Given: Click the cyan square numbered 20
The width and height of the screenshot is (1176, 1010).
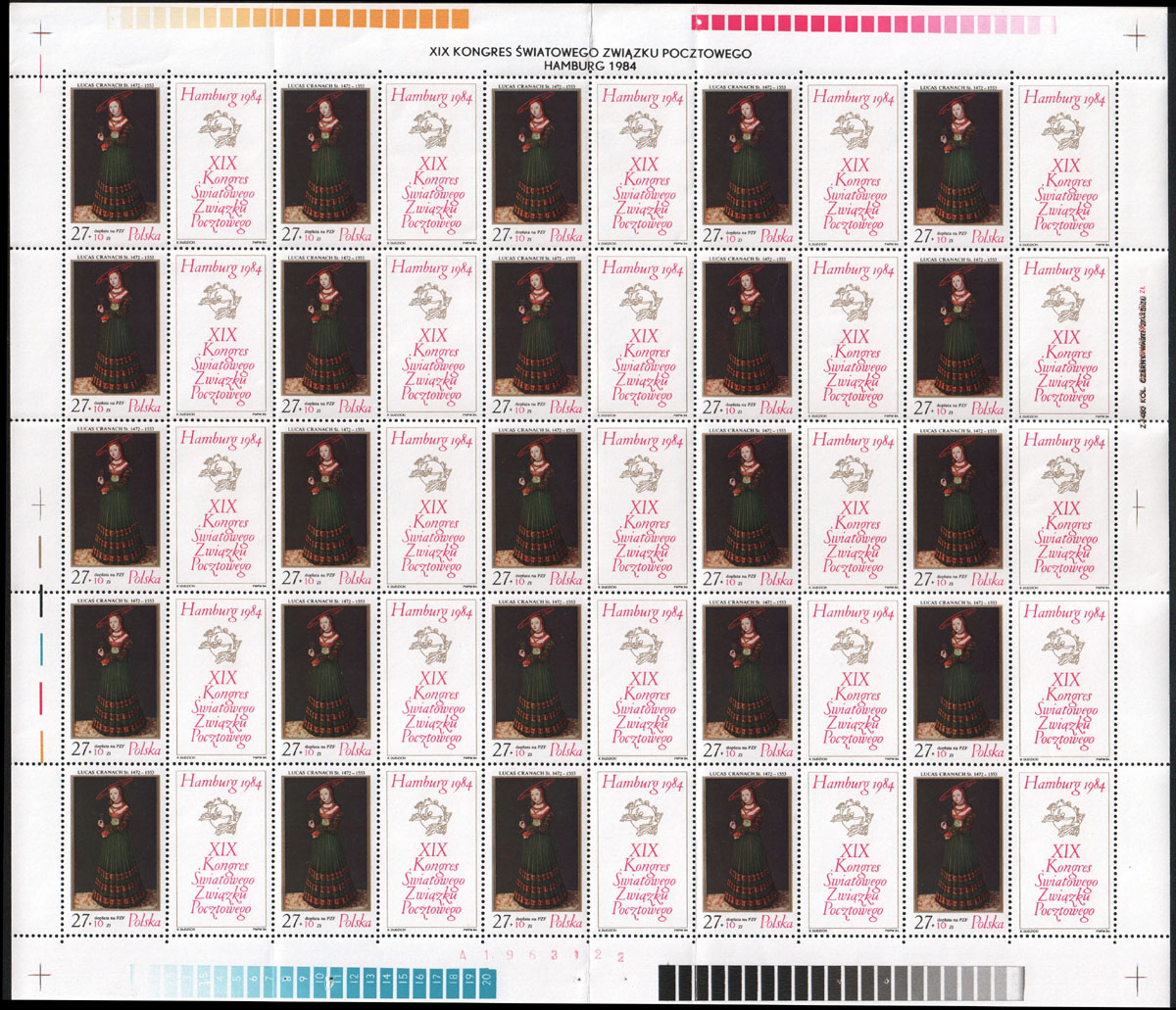Looking at the screenshot, I should [x=487, y=983].
